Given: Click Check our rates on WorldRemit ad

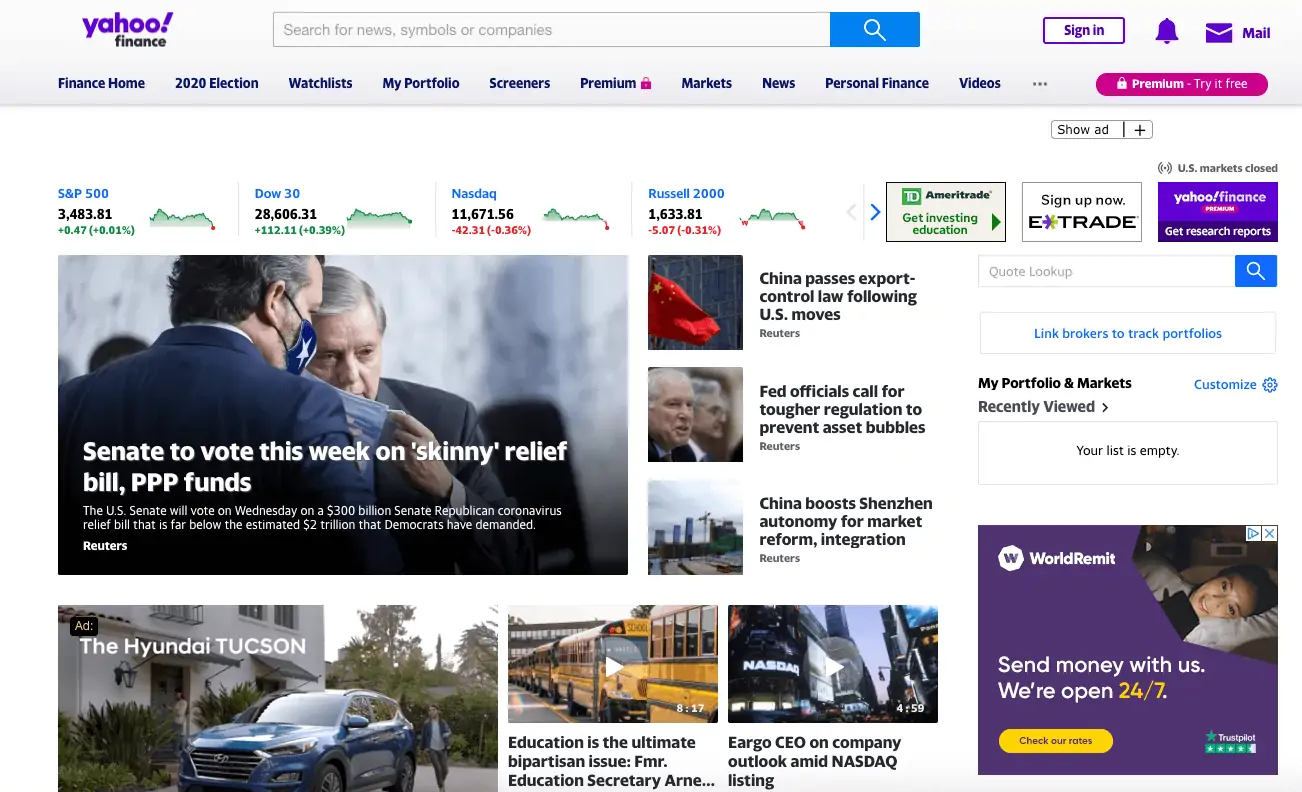Looking at the screenshot, I should (1055, 741).
